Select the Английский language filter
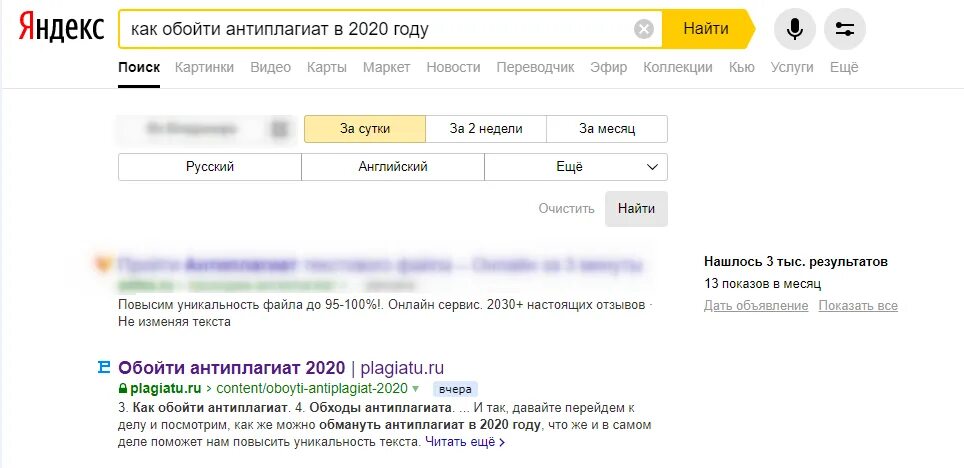 393,167
